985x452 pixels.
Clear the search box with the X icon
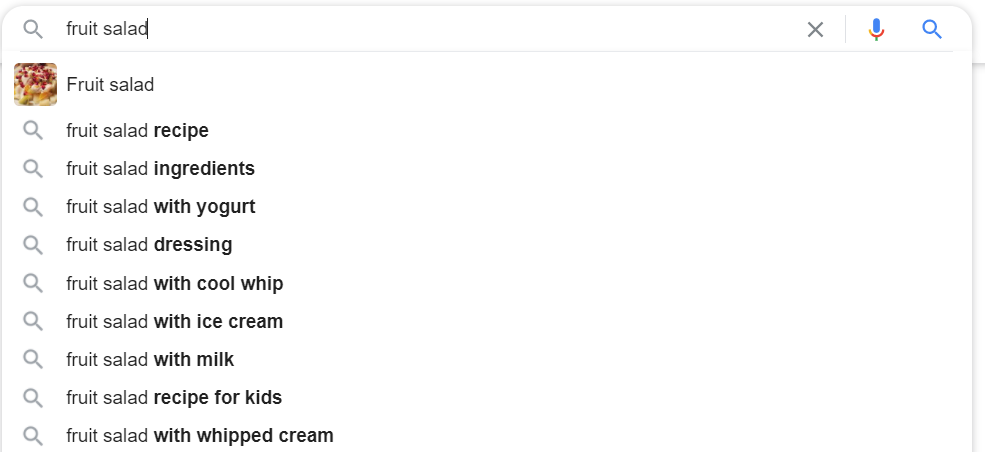(x=815, y=29)
